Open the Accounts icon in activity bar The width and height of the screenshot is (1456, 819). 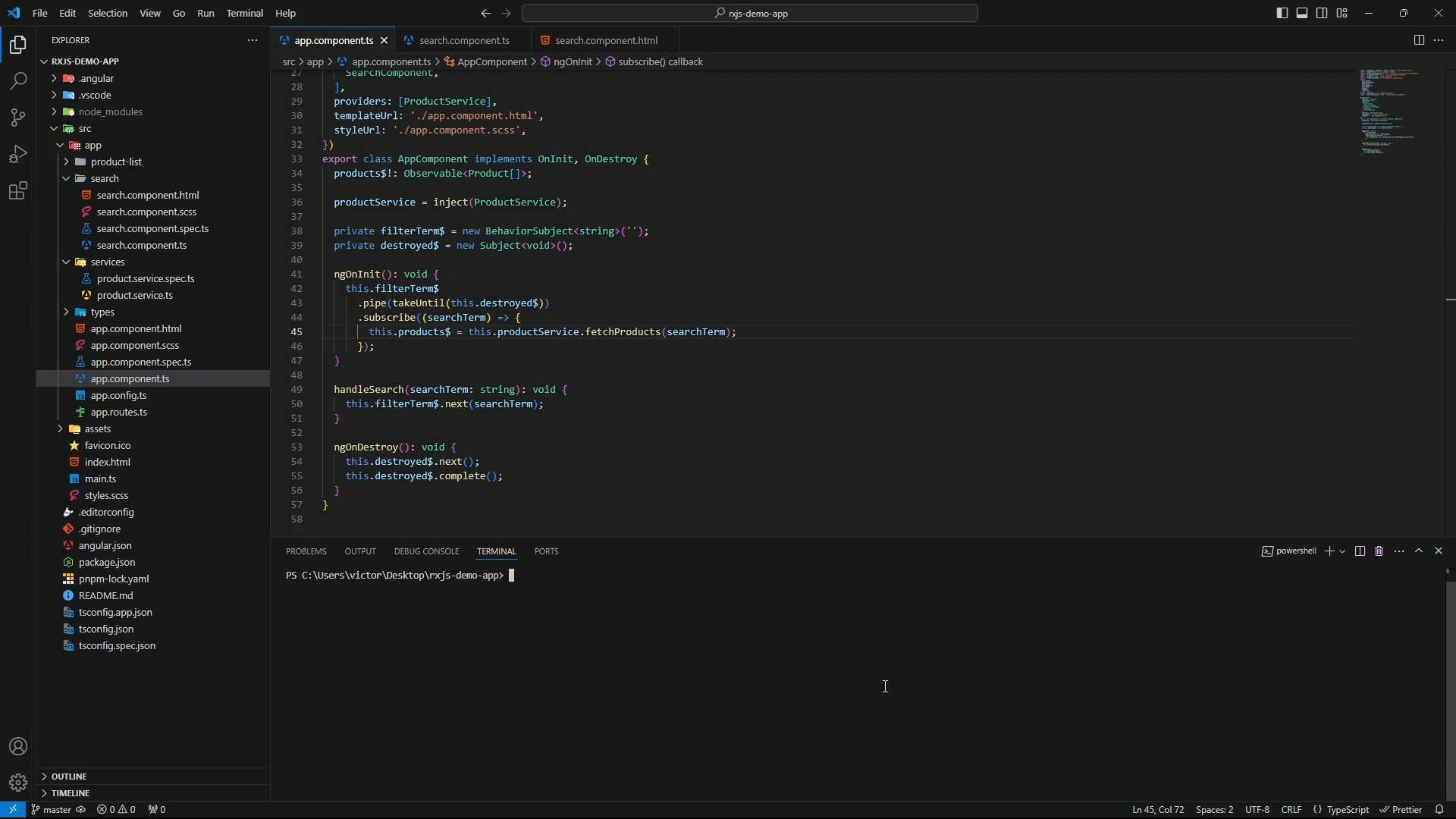[x=18, y=747]
